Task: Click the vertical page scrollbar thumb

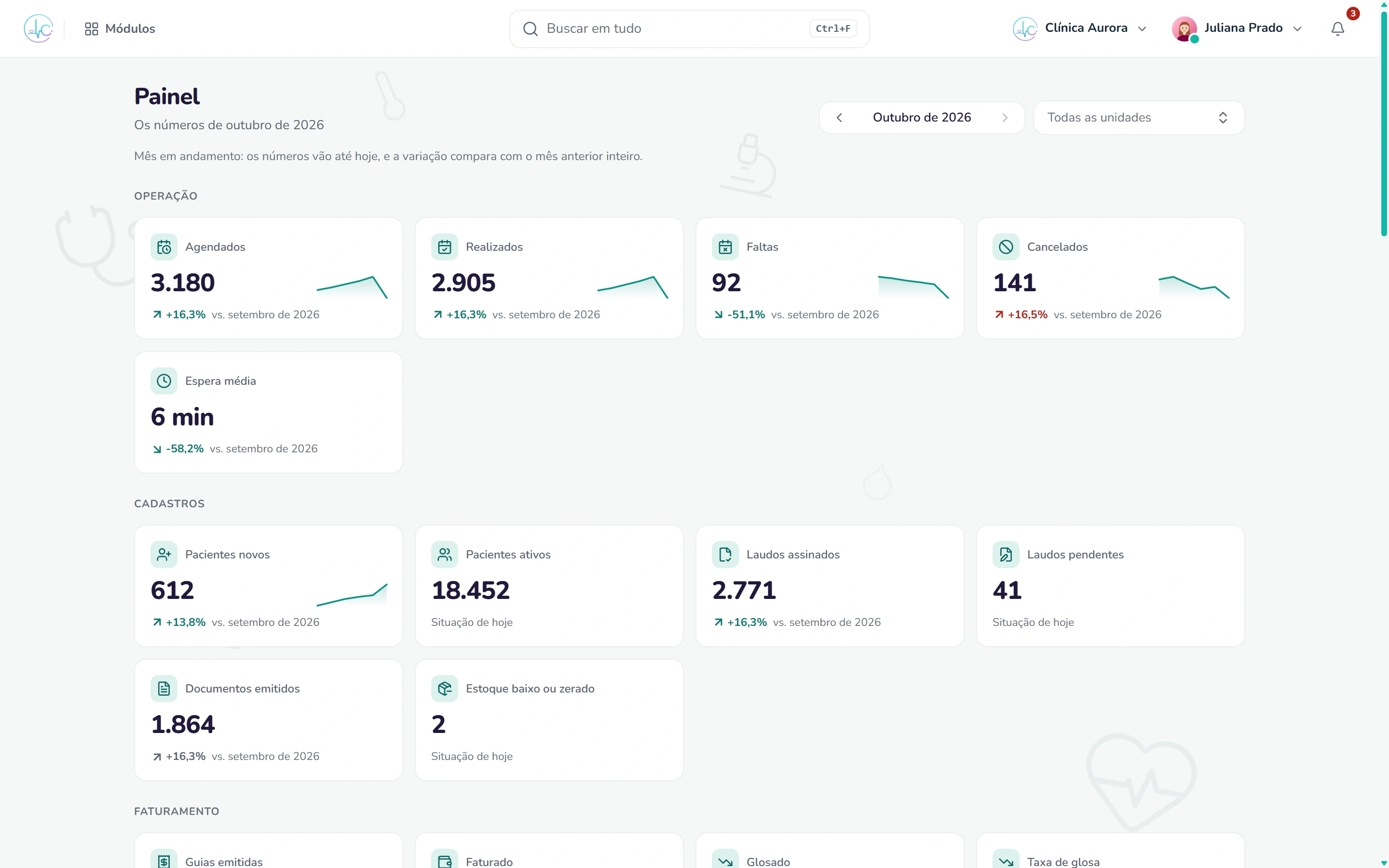Action: point(1384,123)
